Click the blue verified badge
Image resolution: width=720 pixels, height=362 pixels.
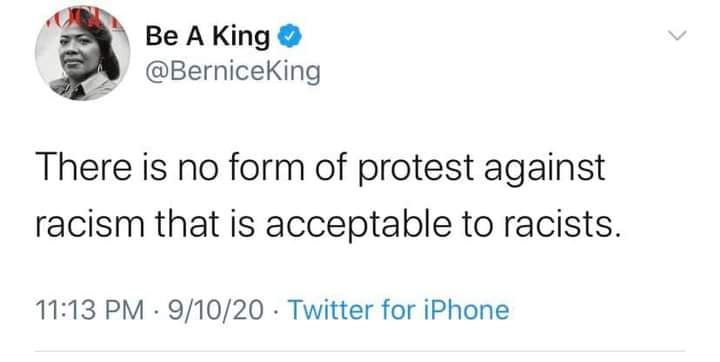tap(290, 37)
